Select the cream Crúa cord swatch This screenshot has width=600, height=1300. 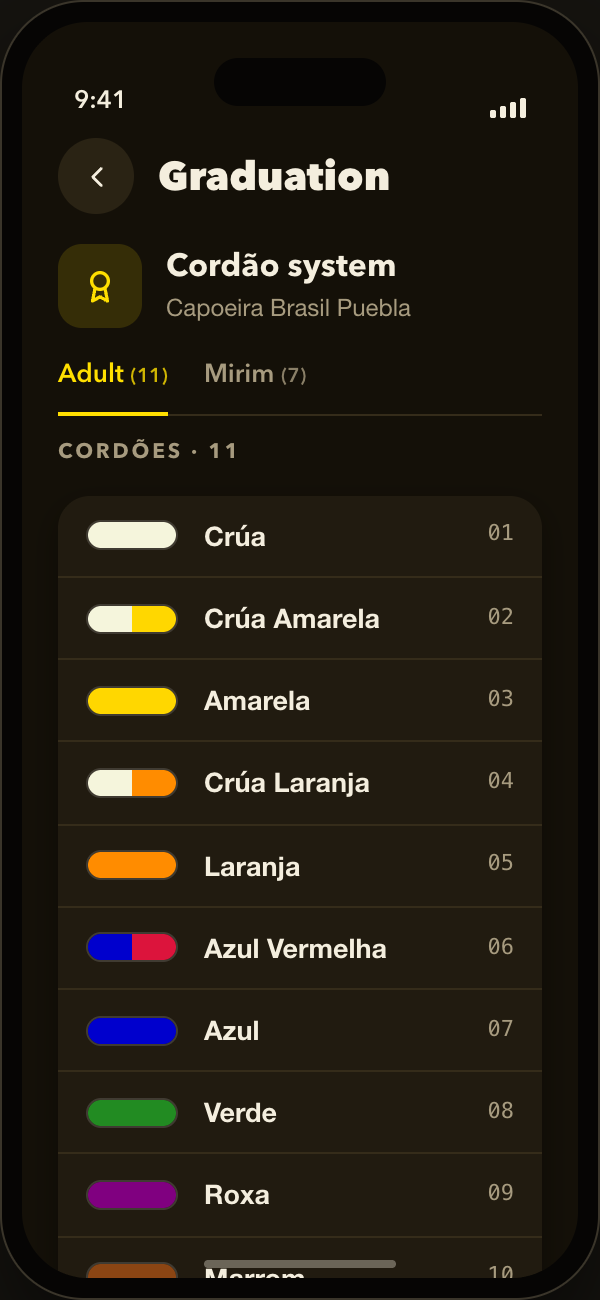tap(132, 535)
